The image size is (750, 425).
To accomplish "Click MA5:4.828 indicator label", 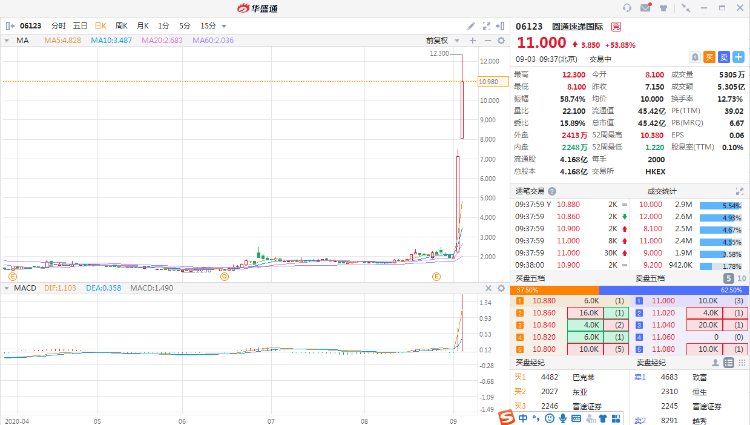I will pos(63,41).
